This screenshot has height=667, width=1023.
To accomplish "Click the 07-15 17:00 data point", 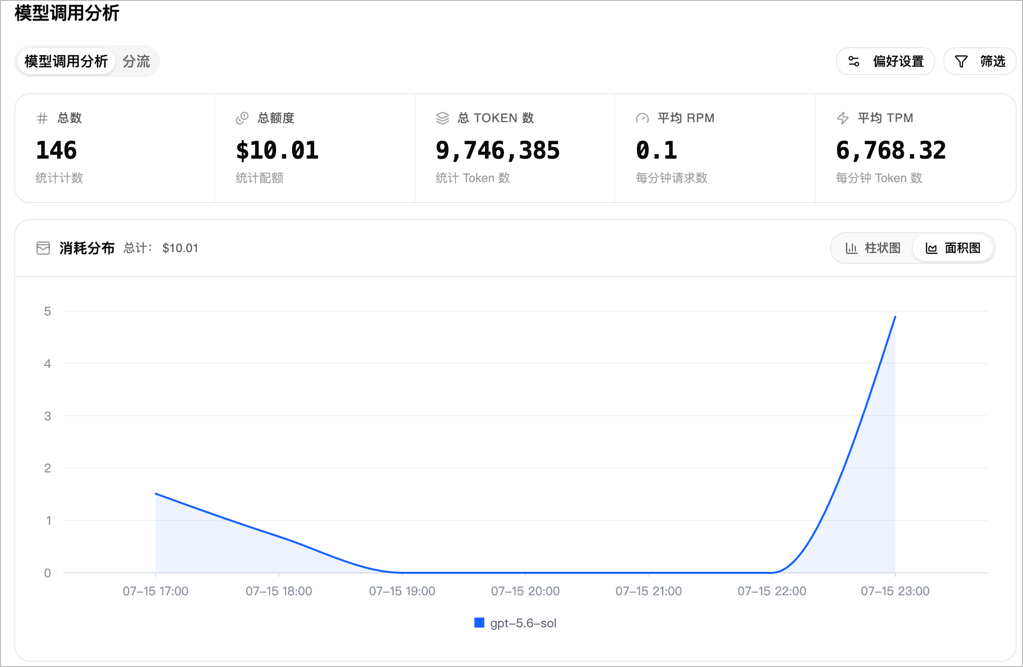I will pyautogui.click(x=155, y=494).
